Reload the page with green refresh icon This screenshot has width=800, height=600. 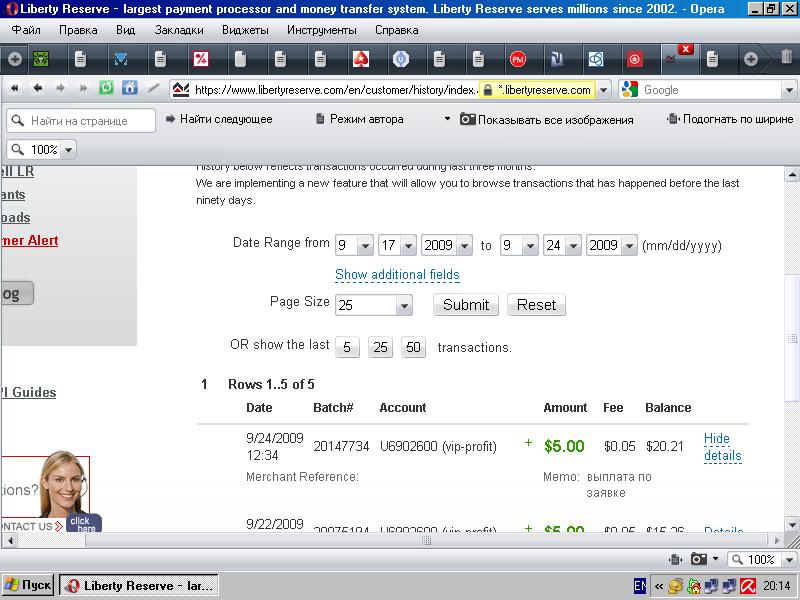click(106, 88)
